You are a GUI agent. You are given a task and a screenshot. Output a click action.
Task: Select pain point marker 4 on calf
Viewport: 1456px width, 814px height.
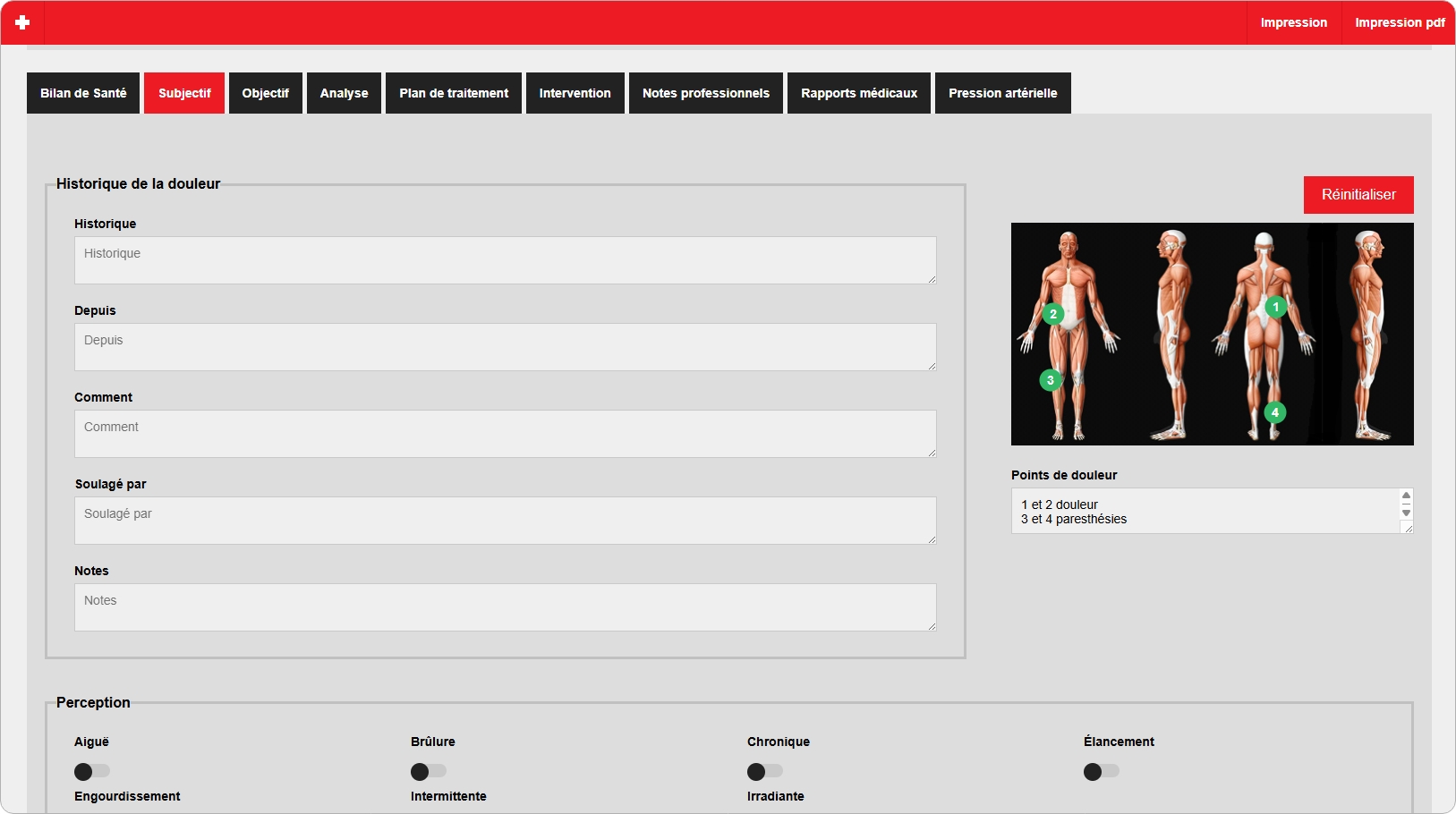click(x=1275, y=412)
